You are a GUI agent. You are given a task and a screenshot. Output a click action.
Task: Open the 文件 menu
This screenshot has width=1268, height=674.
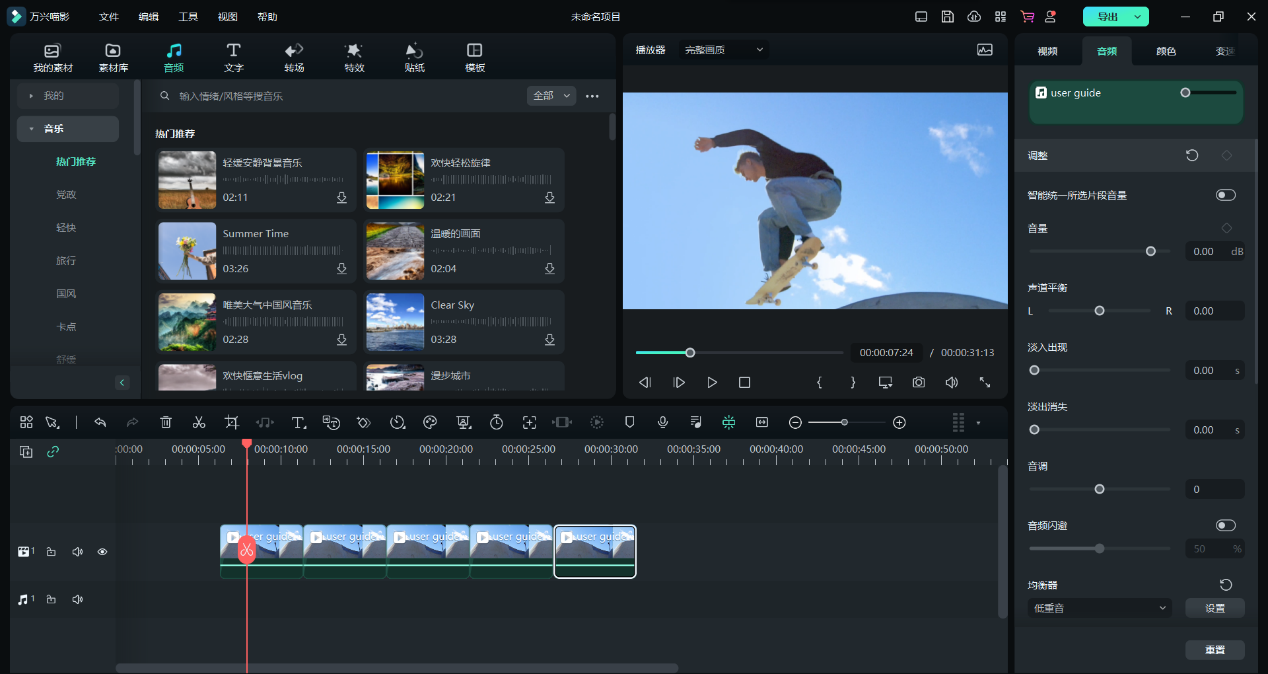tap(109, 17)
